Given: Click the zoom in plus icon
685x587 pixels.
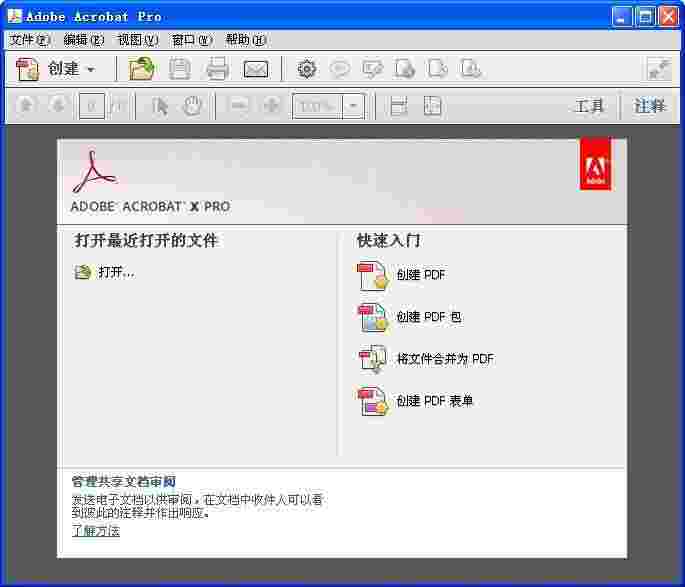Looking at the screenshot, I should click(x=272, y=105).
